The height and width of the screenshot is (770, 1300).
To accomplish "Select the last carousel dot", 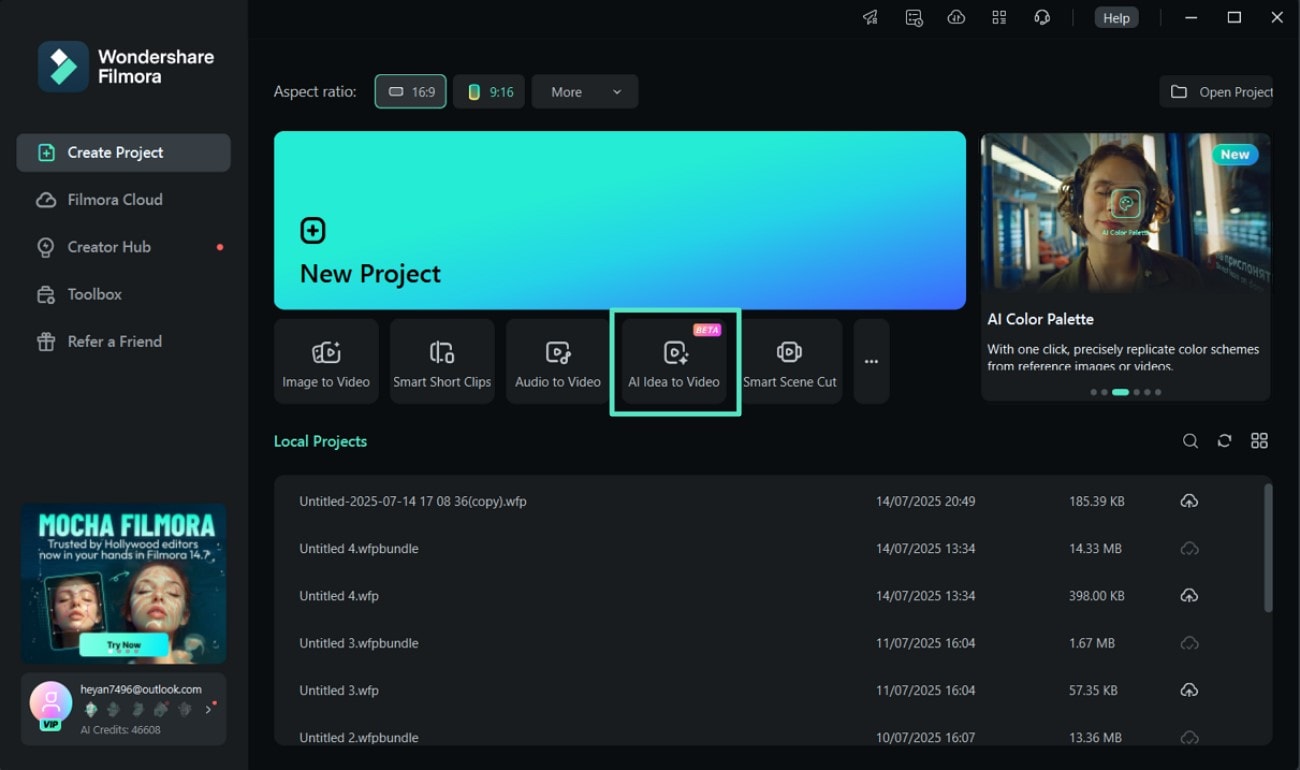I will 1158,392.
